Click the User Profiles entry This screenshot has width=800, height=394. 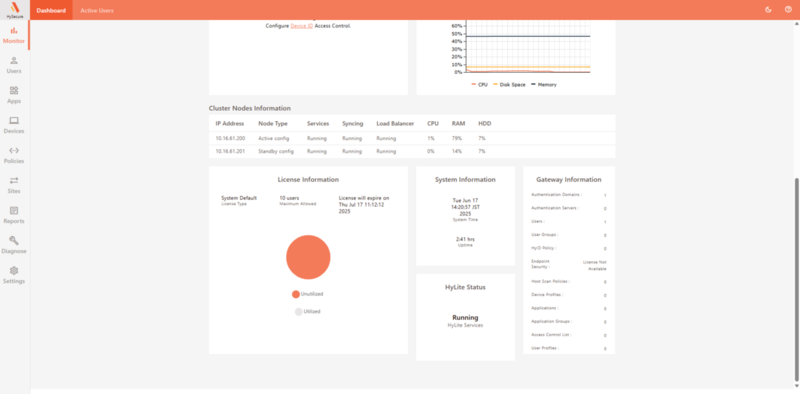569,348
